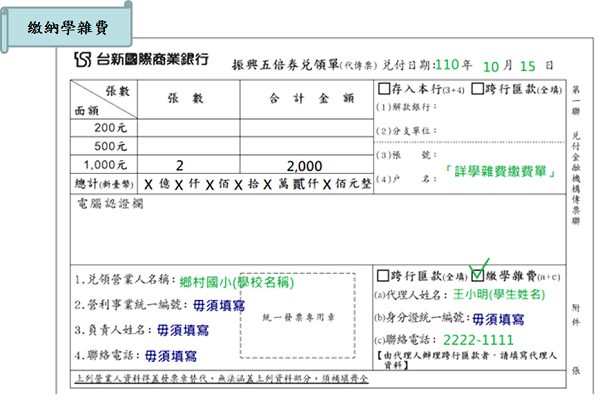
Task: Click inside the 電腦認證欄 area
Action: pyautogui.click(x=318, y=229)
